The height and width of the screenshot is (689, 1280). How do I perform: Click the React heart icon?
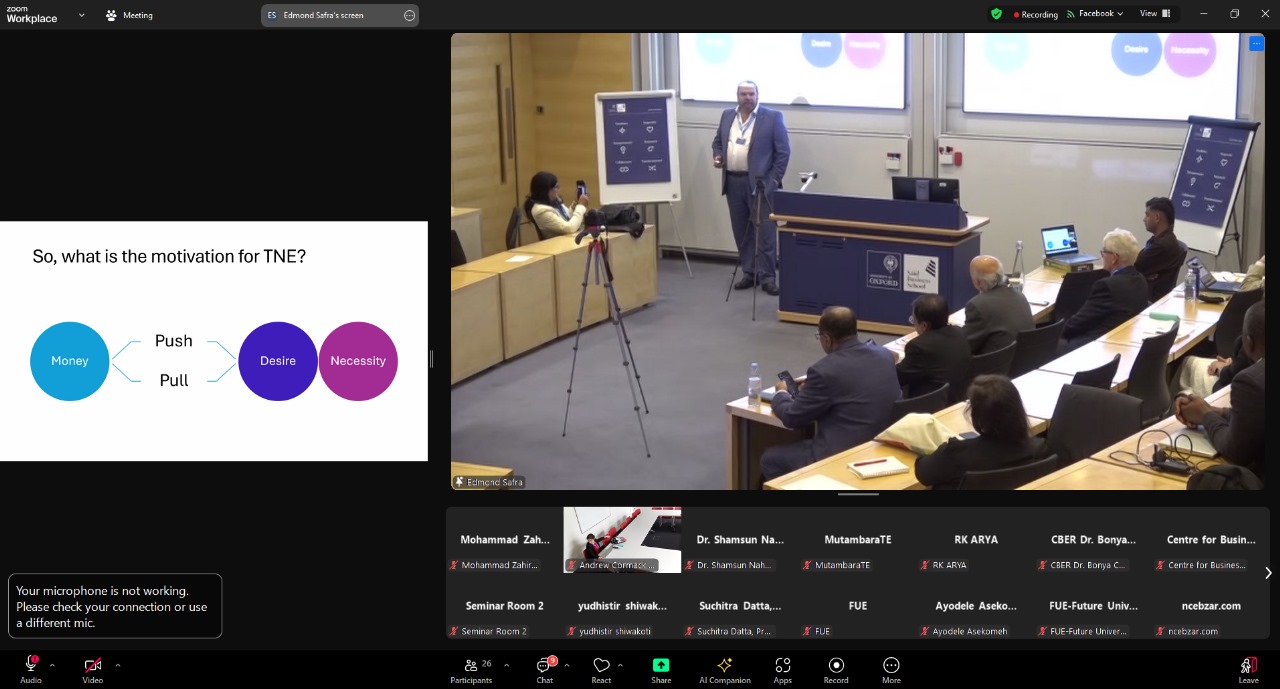tap(601, 666)
